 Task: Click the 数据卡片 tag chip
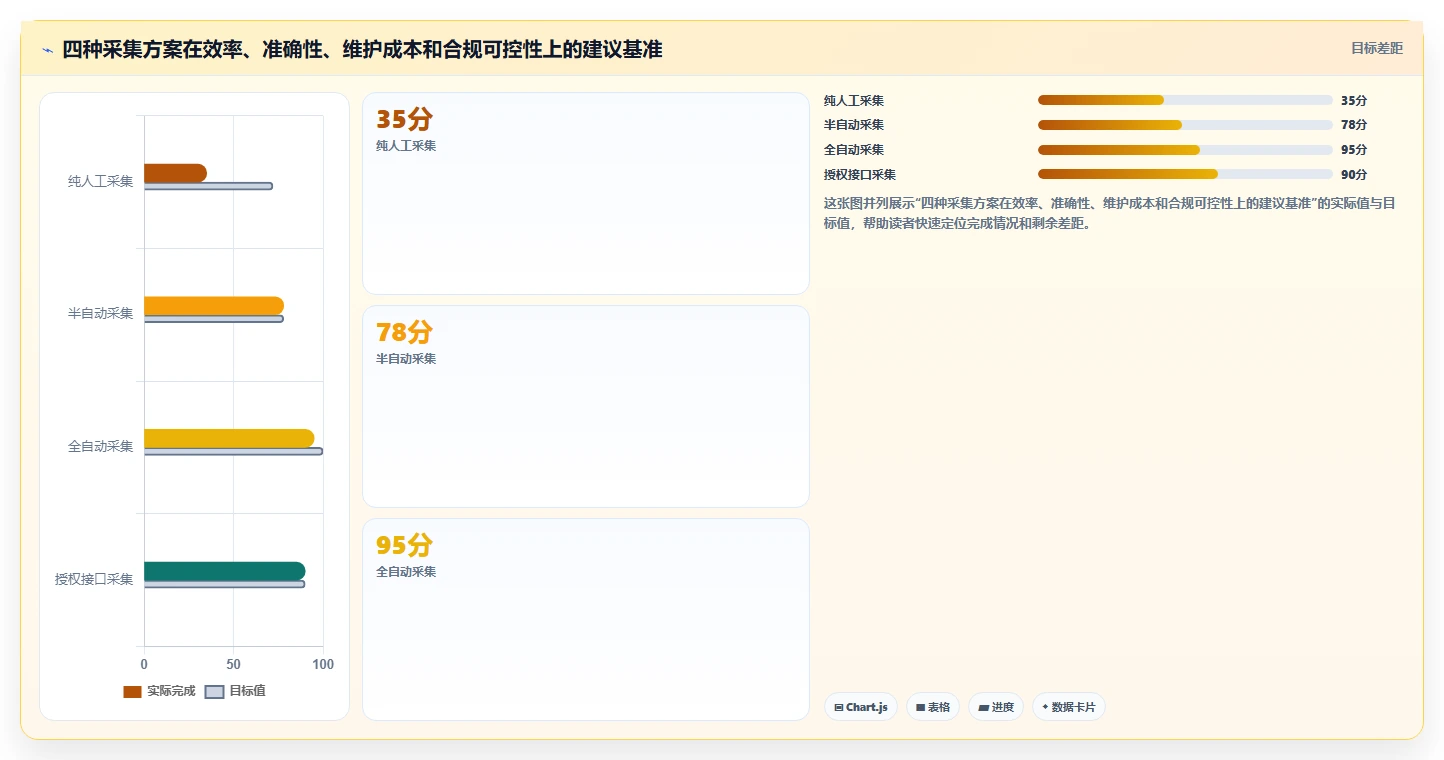(1069, 707)
